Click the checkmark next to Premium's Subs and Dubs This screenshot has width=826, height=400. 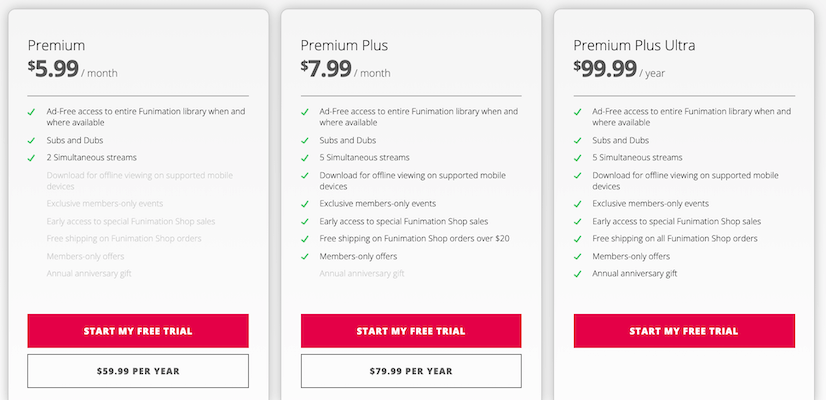coord(32,141)
